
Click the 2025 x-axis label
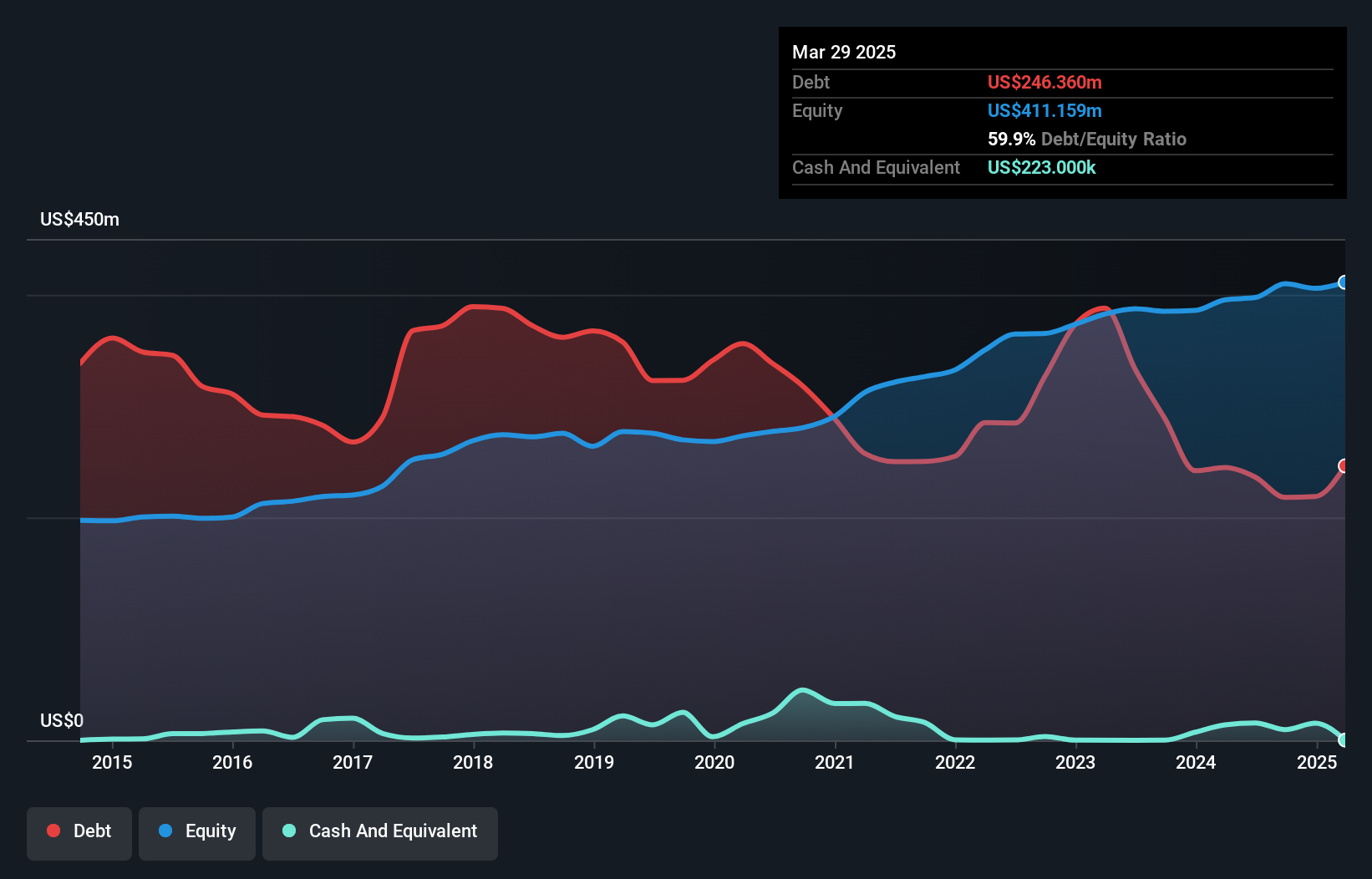1317,762
